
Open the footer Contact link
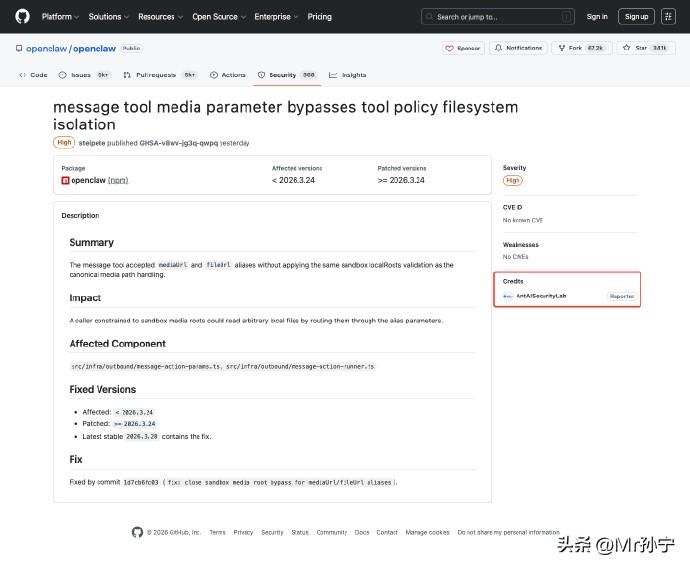click(x=387, y=532)
